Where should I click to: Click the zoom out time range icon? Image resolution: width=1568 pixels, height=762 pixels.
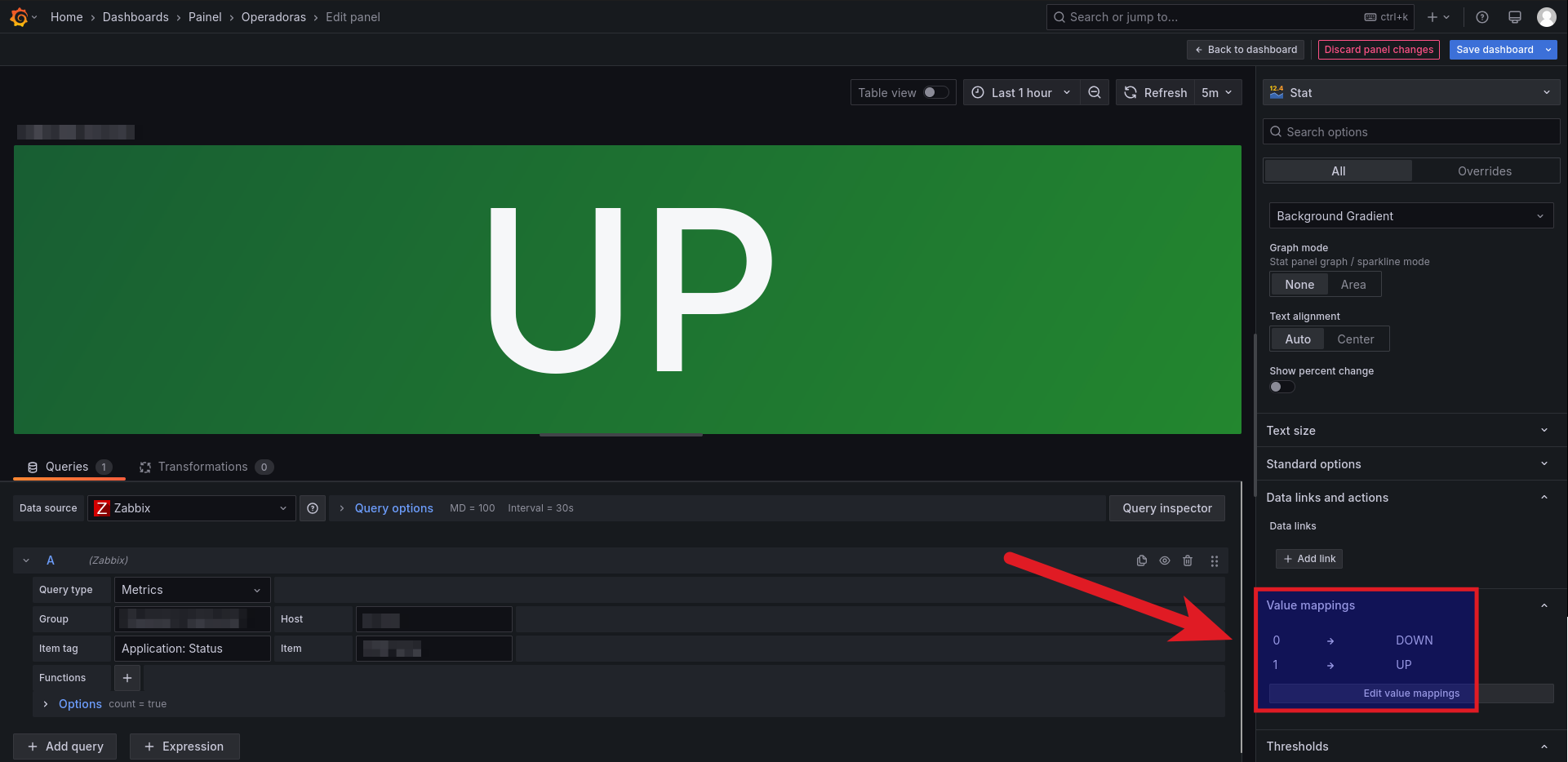click(1095, 93)
